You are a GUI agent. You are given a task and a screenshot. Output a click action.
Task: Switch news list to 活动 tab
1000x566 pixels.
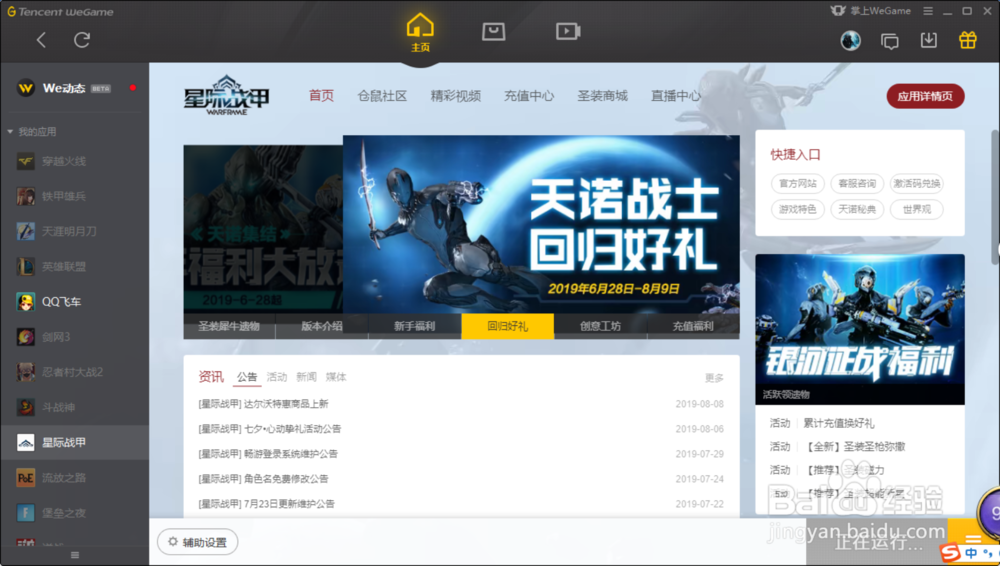tap(277, 377)
